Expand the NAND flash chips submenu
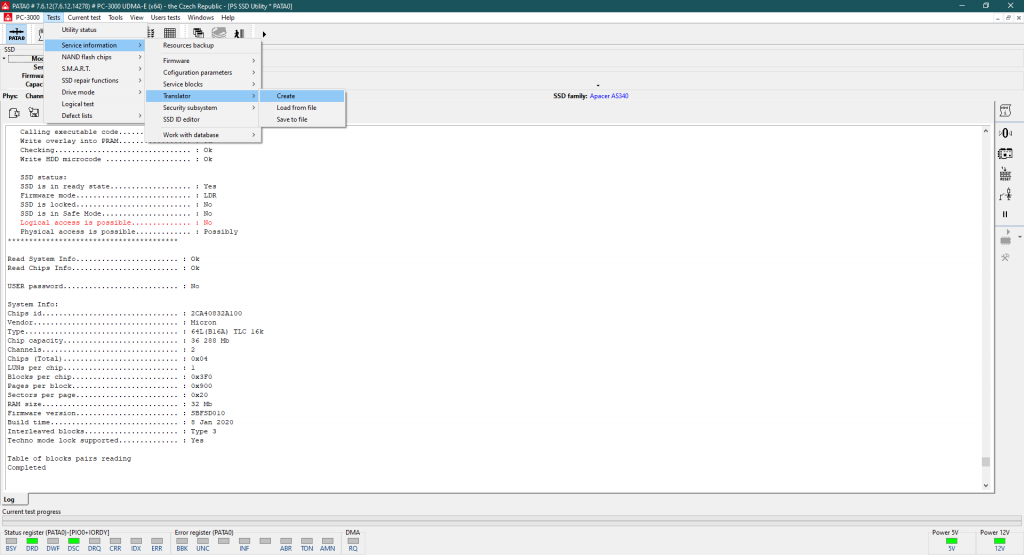 pos(96,57)
